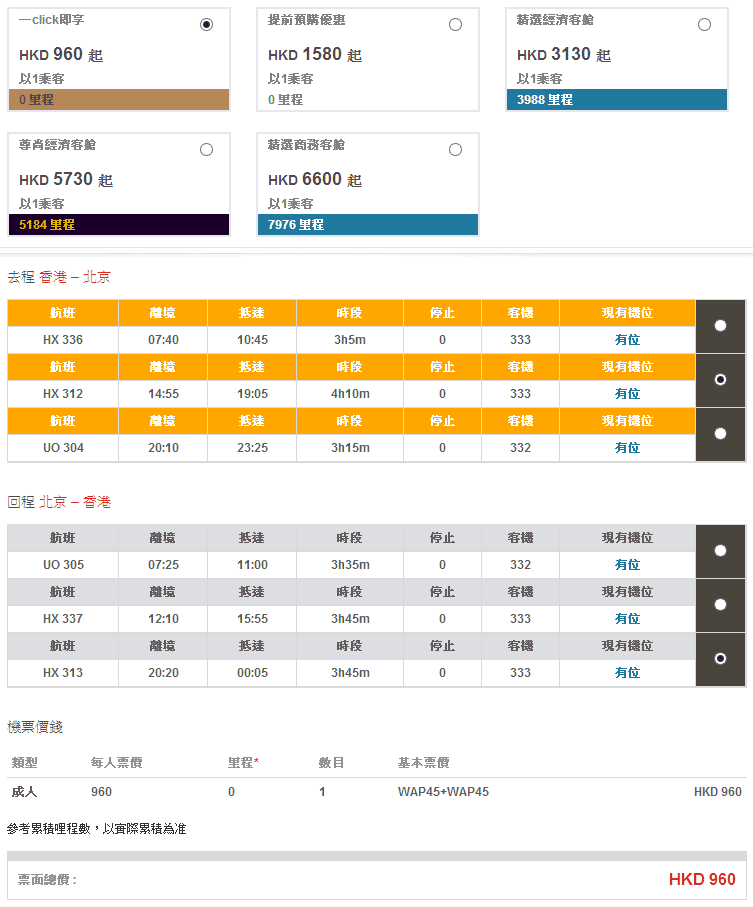Open 有位 availability link for UO 304
Viewport: 753px width, 907px height.
(627, 448)
